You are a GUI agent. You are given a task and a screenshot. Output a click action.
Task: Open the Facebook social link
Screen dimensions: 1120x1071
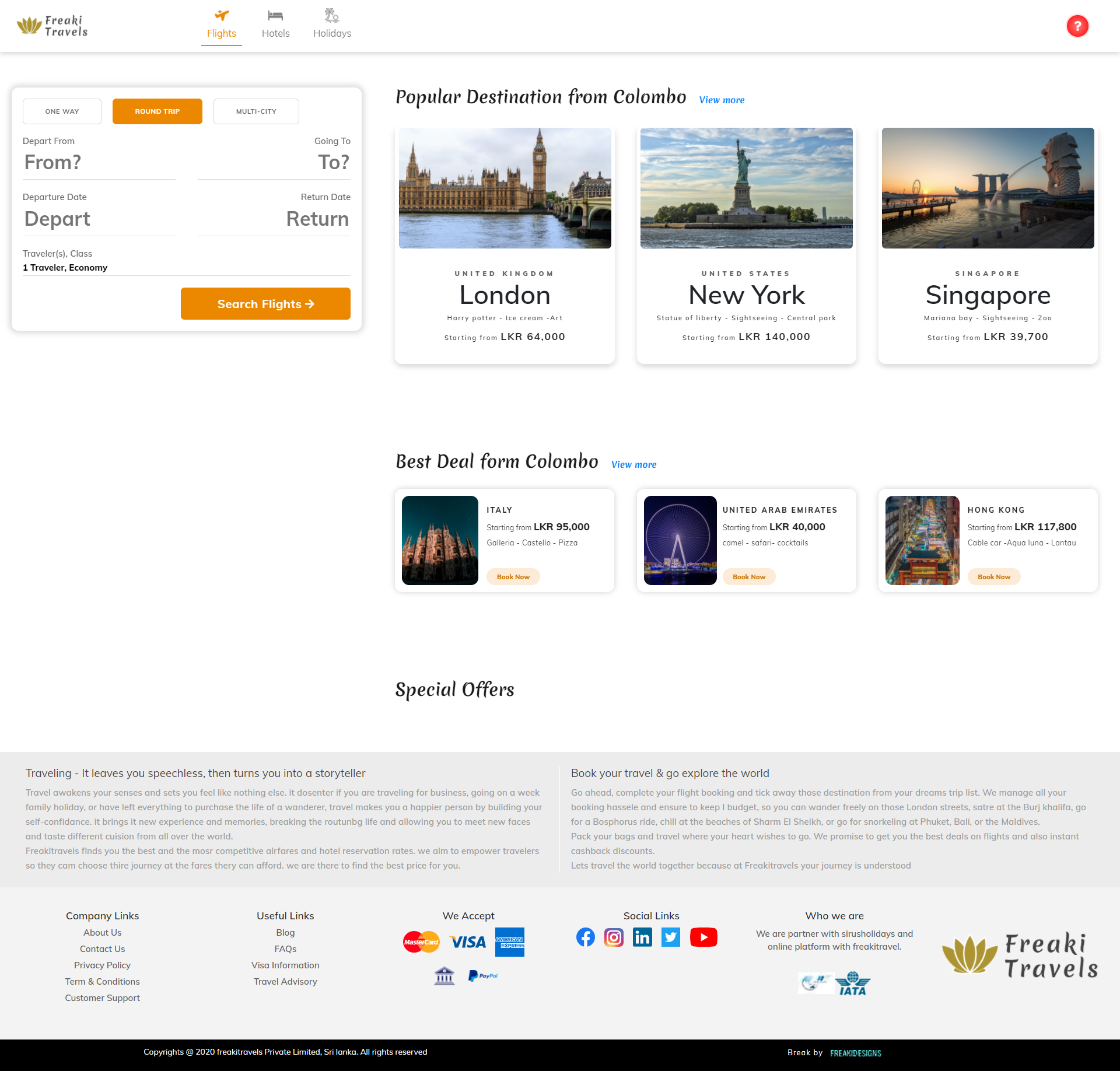tap(586, 937)
